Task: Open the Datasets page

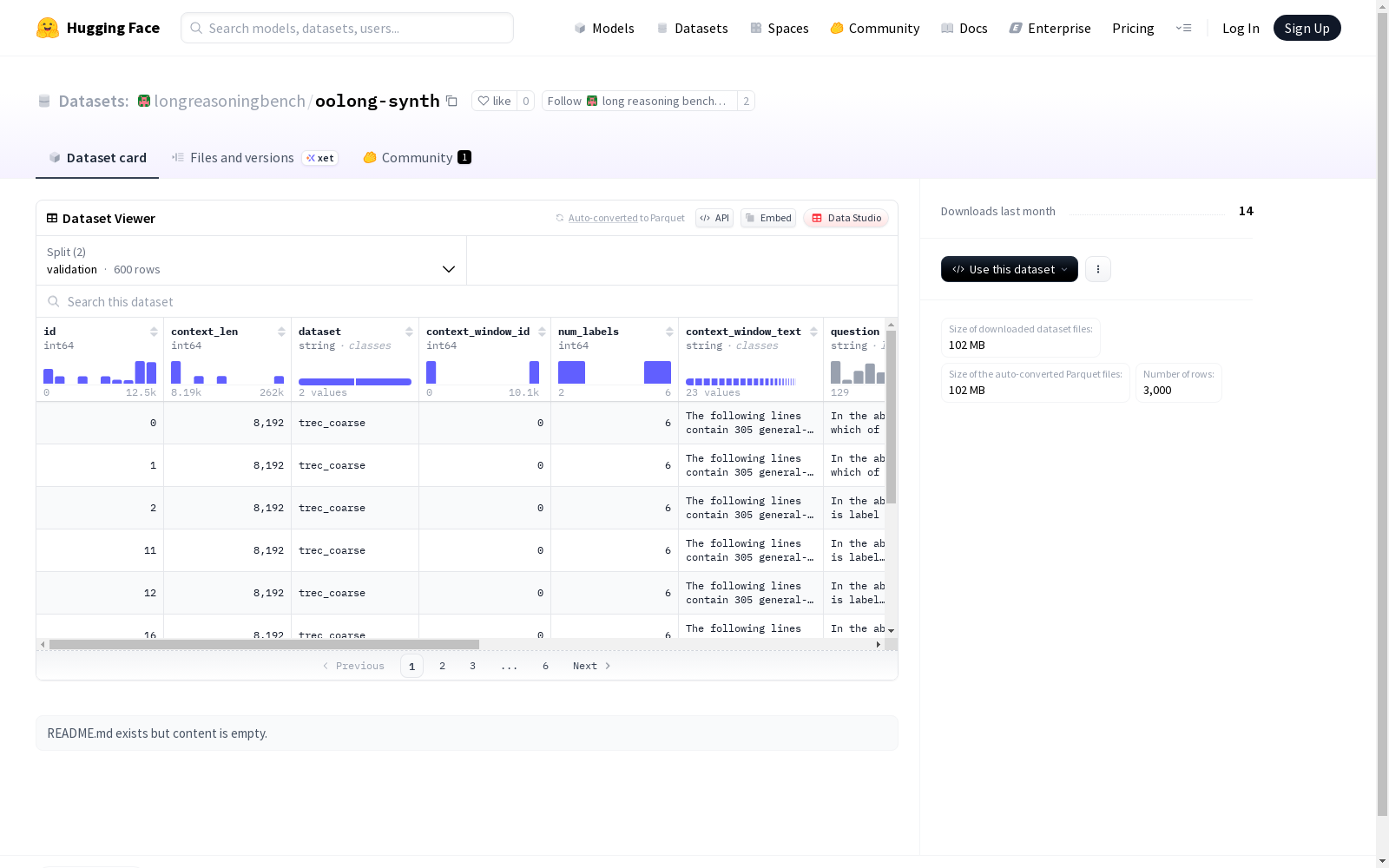Action: pyautogui.click(x=692, y=28)
